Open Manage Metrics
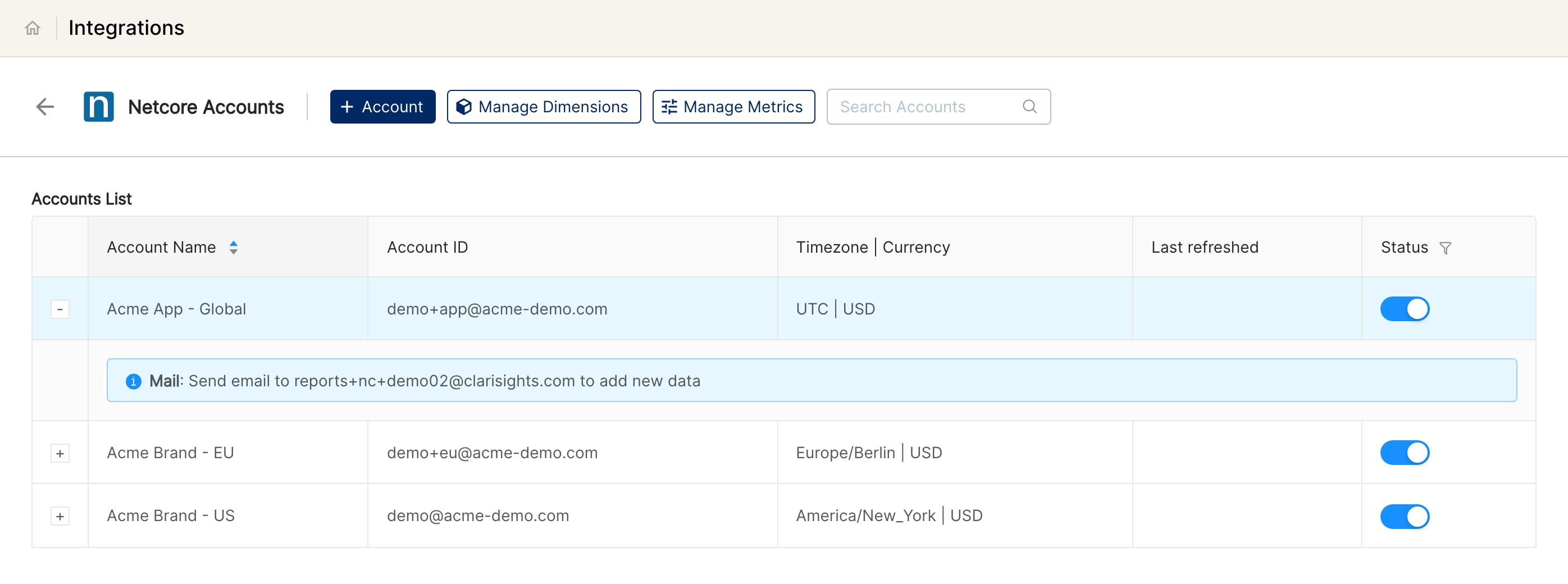Image resolution: width=1568 pixels, height=584 pixels. 733,107
